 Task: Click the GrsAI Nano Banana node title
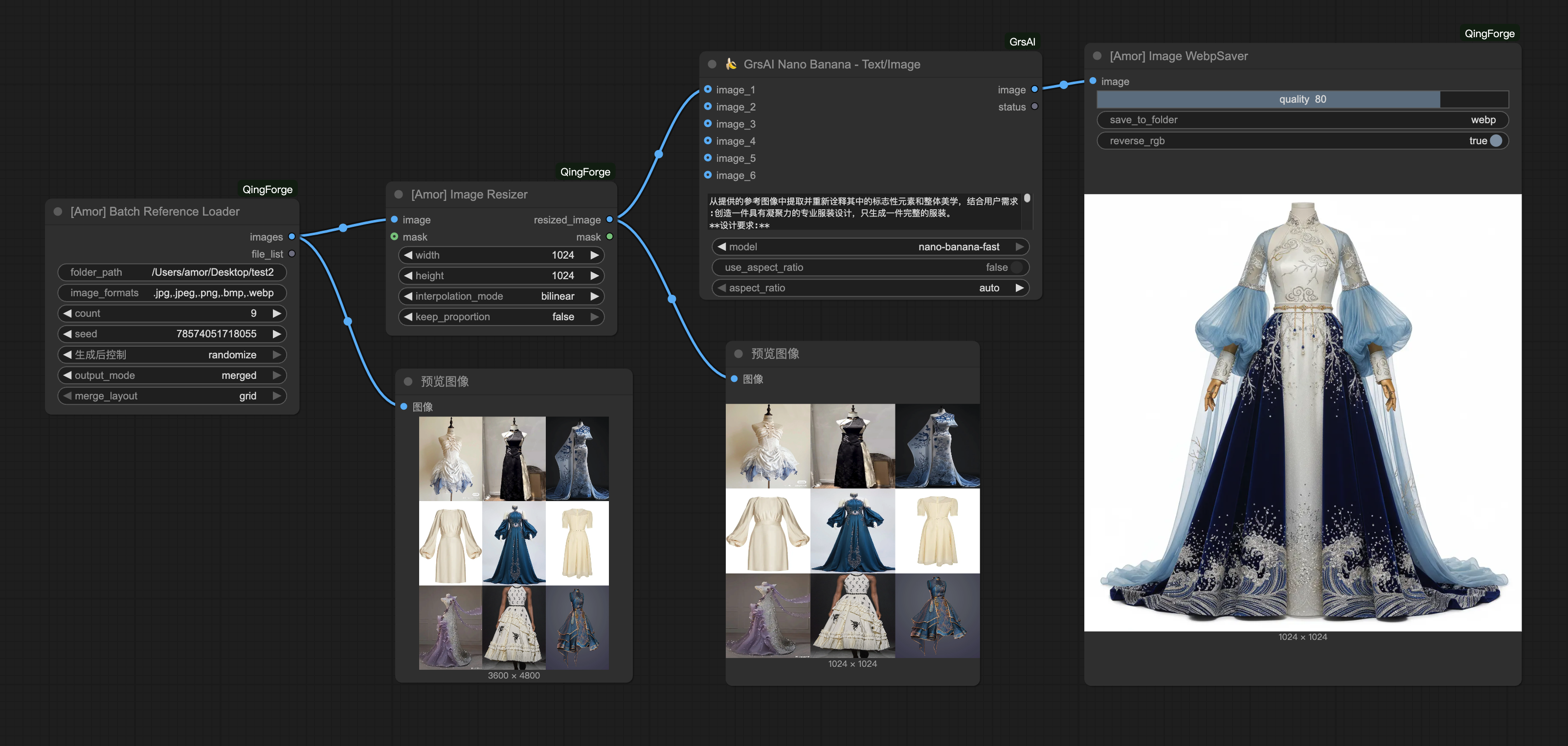tap(831, 65)
